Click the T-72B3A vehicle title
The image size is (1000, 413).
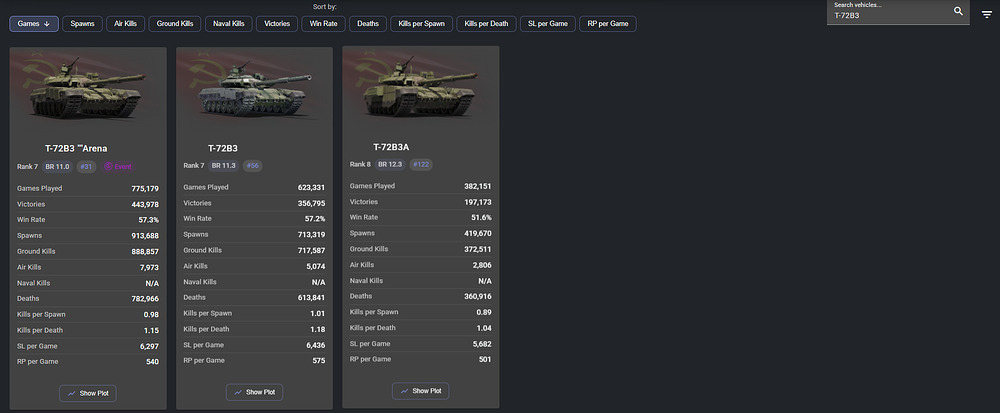pyautogui.click(x=391, y=147)
